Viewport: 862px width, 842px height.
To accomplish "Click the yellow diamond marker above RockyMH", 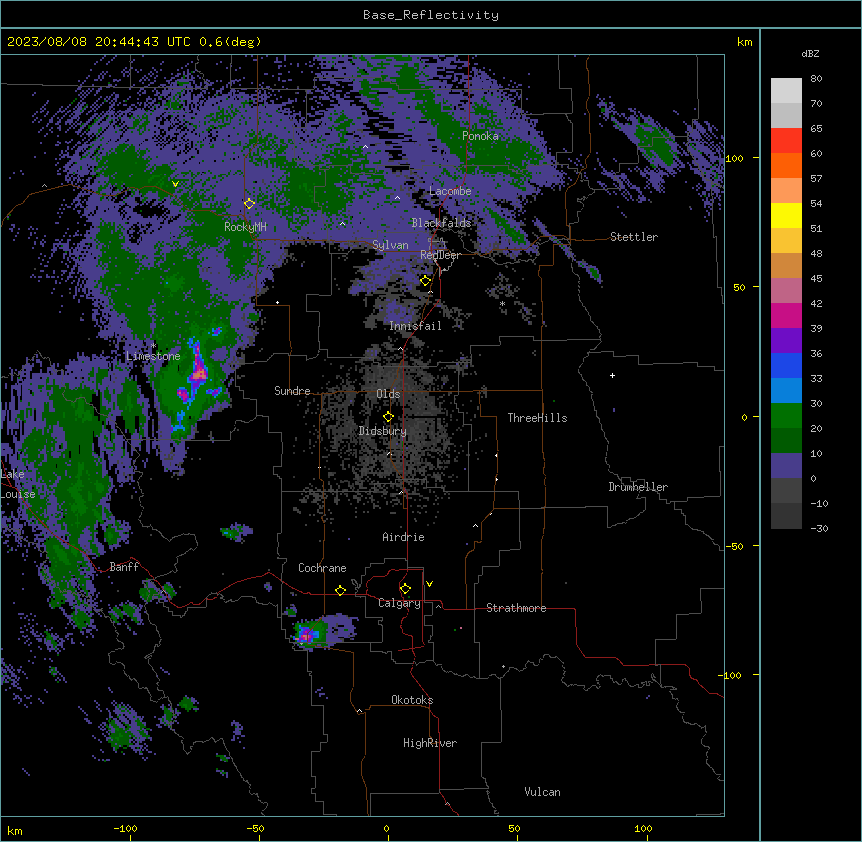I will [249, 204].
